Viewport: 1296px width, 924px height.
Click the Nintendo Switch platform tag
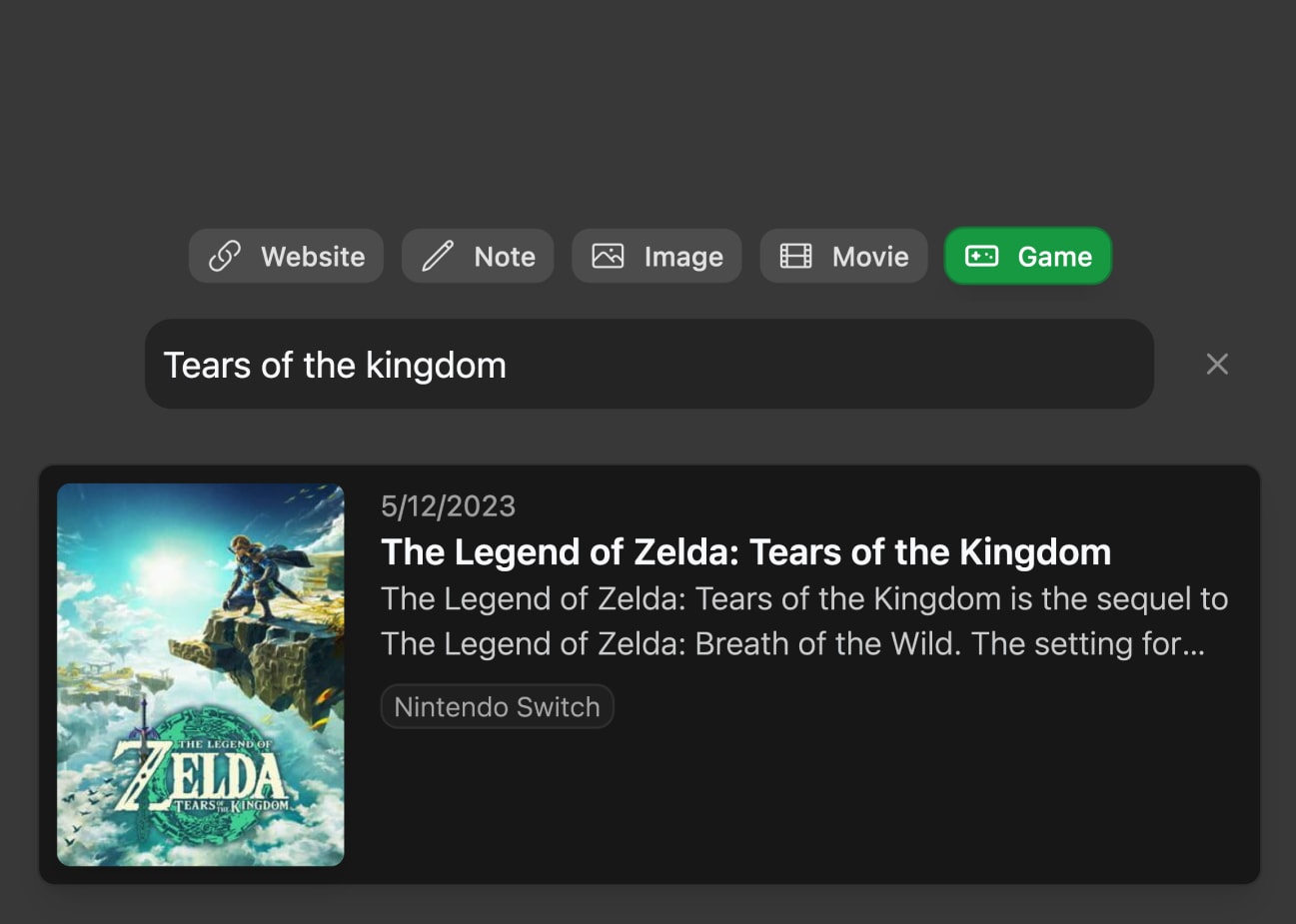(x=497, y=707)
